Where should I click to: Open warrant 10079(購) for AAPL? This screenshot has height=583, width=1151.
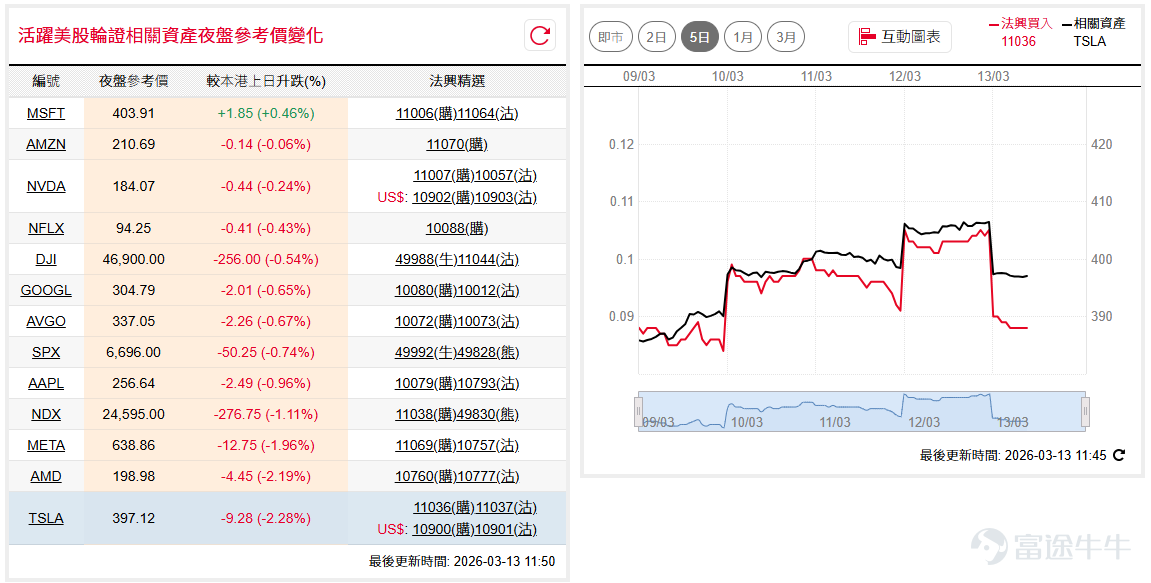(x=426, y=383)
